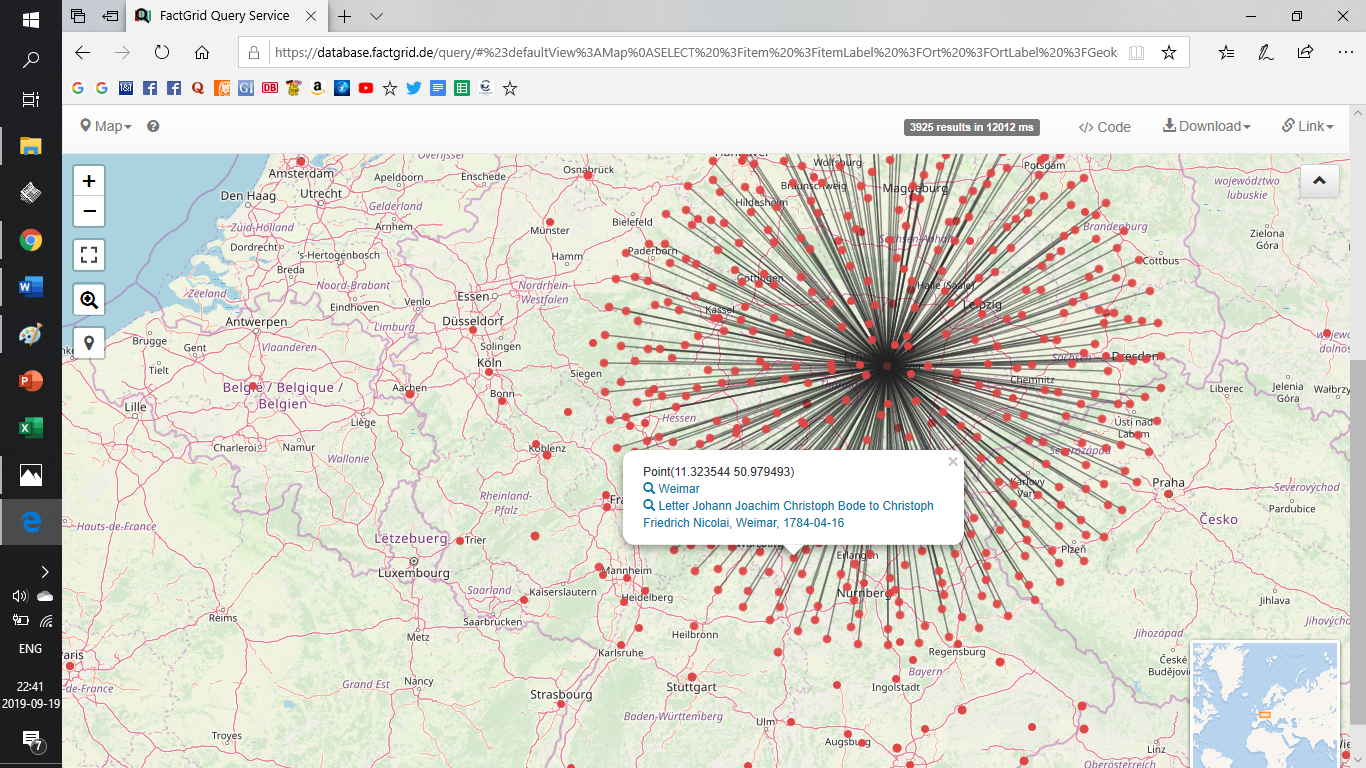Open the Weimar link in popup
The width and height of the screenshot is (1366, 768).
(x=678, y=489)
